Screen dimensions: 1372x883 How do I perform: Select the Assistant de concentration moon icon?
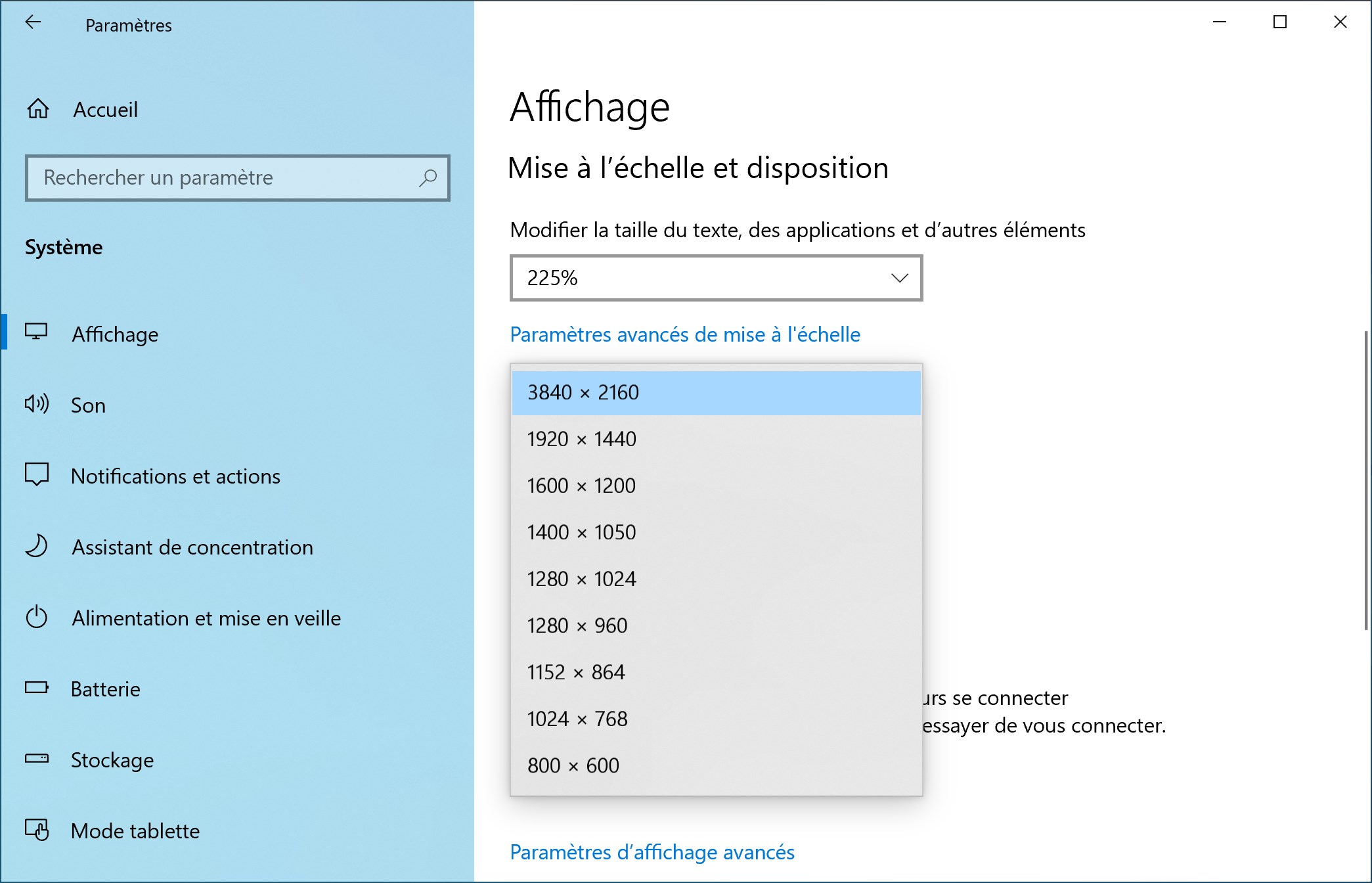(37, 546)
